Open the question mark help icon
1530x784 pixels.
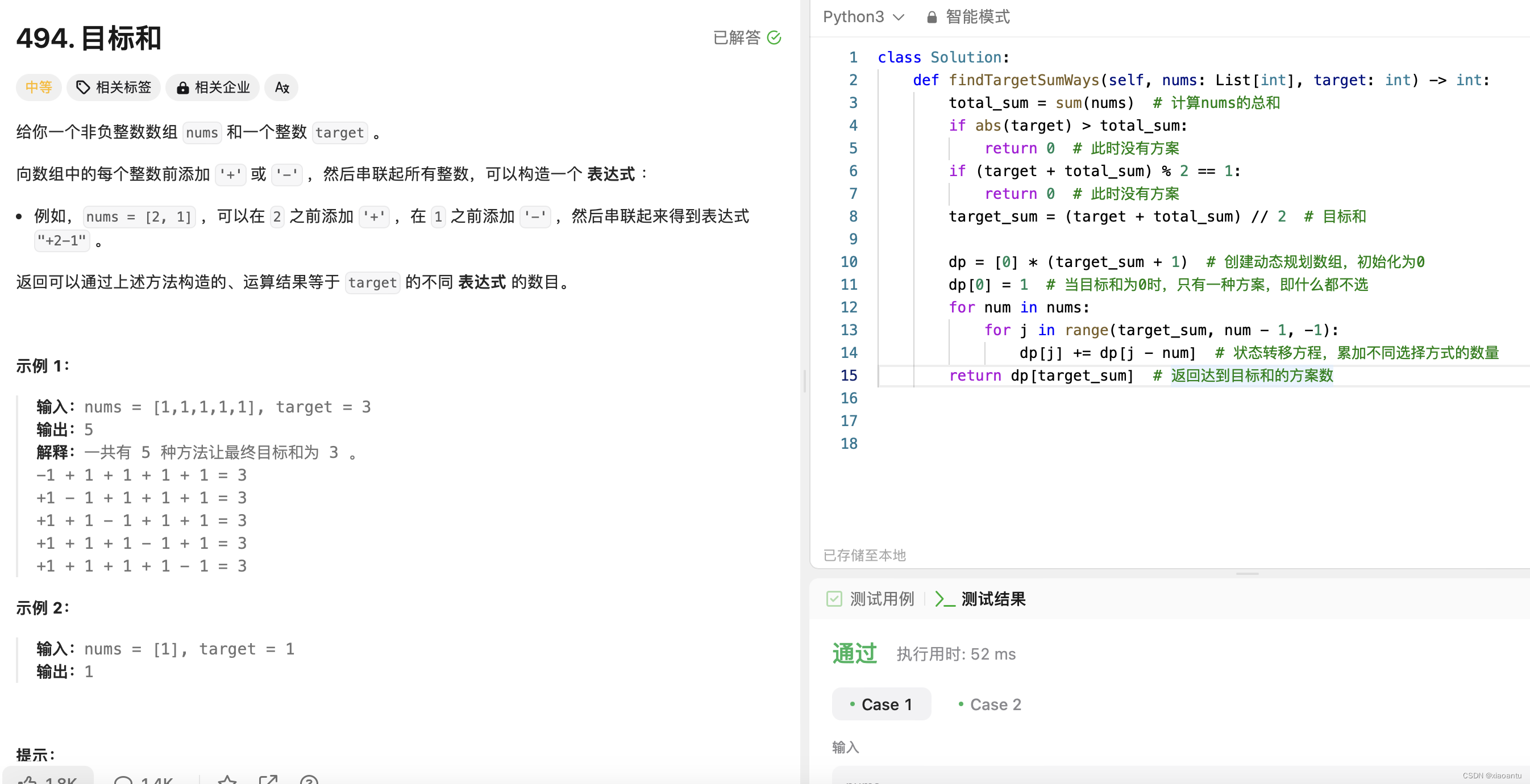click(309, 780)
